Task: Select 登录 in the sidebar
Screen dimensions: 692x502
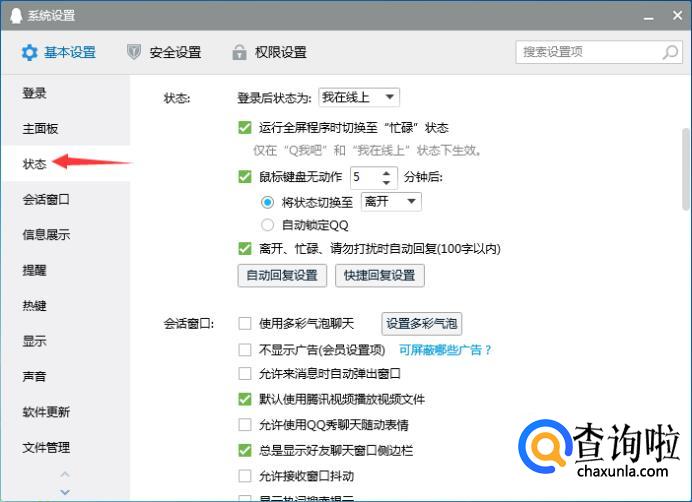Action: 65,93
